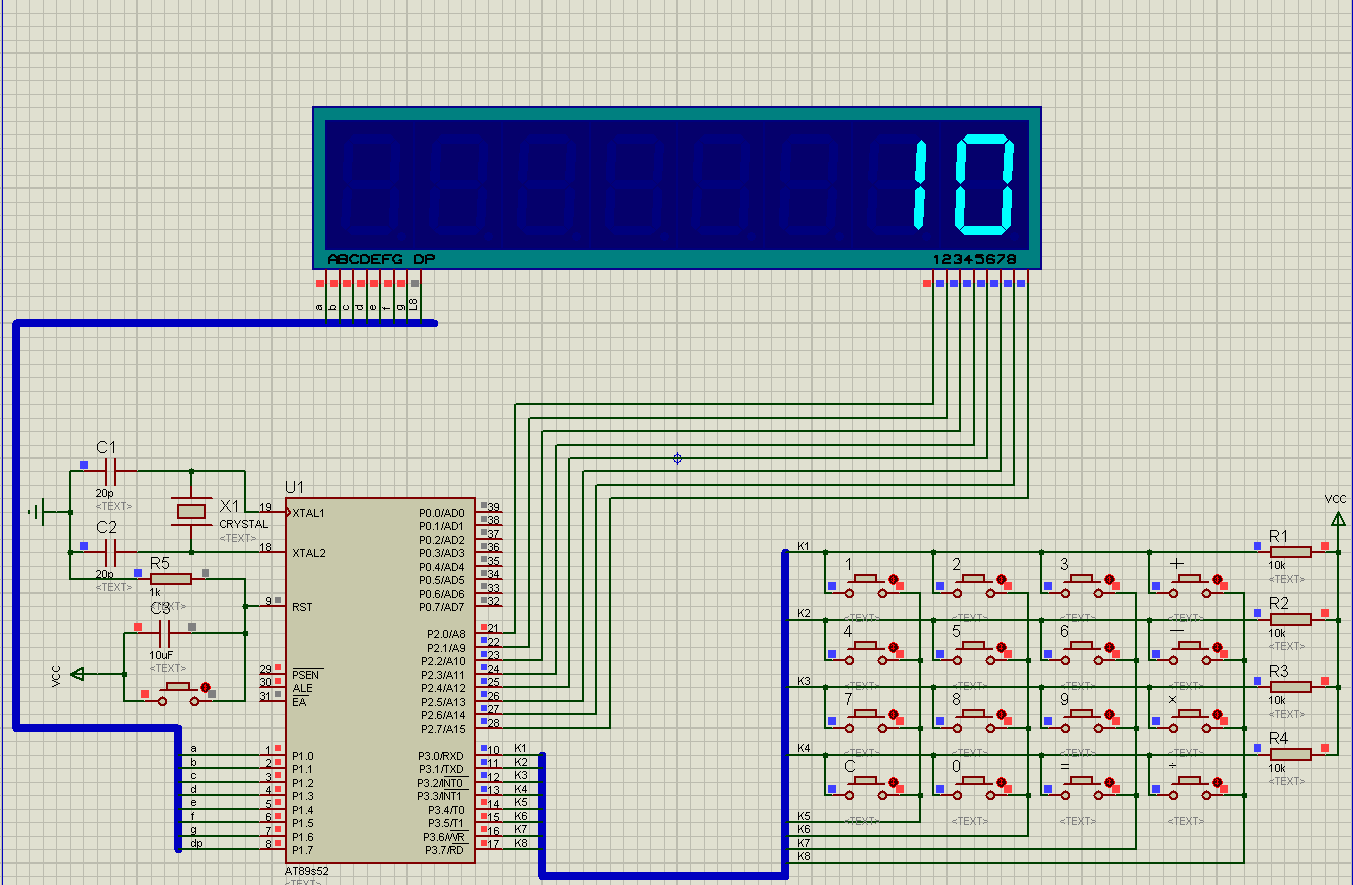Click the P3.0/RXD pin label

pos(441,756)
